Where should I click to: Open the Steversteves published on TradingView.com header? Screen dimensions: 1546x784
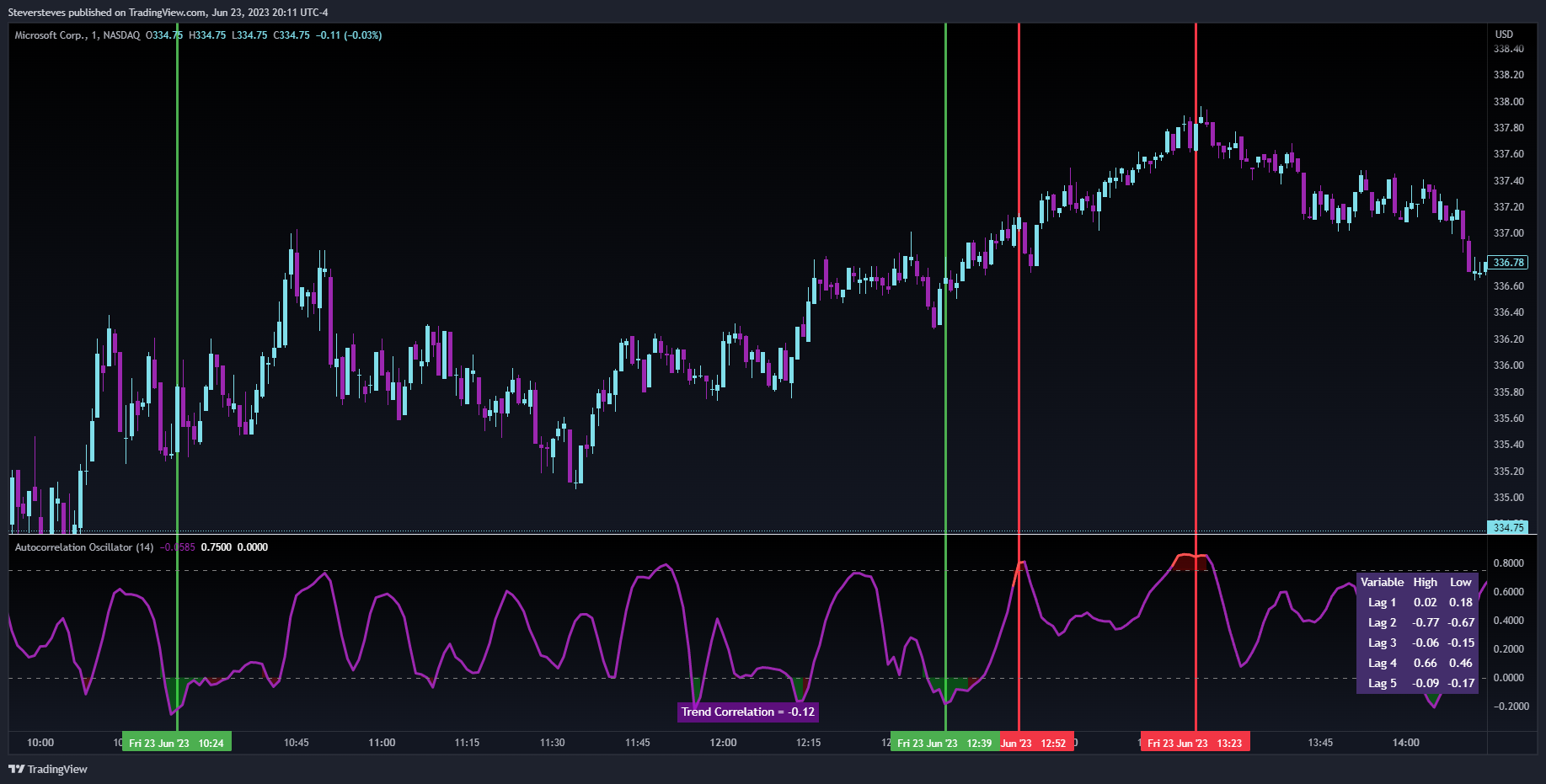pos(169,12)
